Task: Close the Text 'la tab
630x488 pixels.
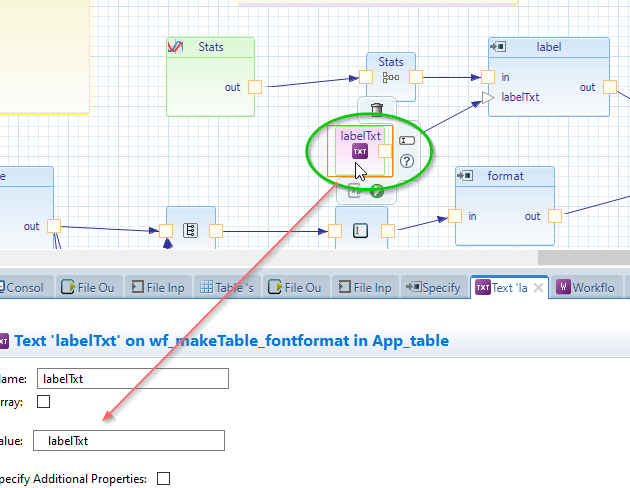Action: [537, 288]
